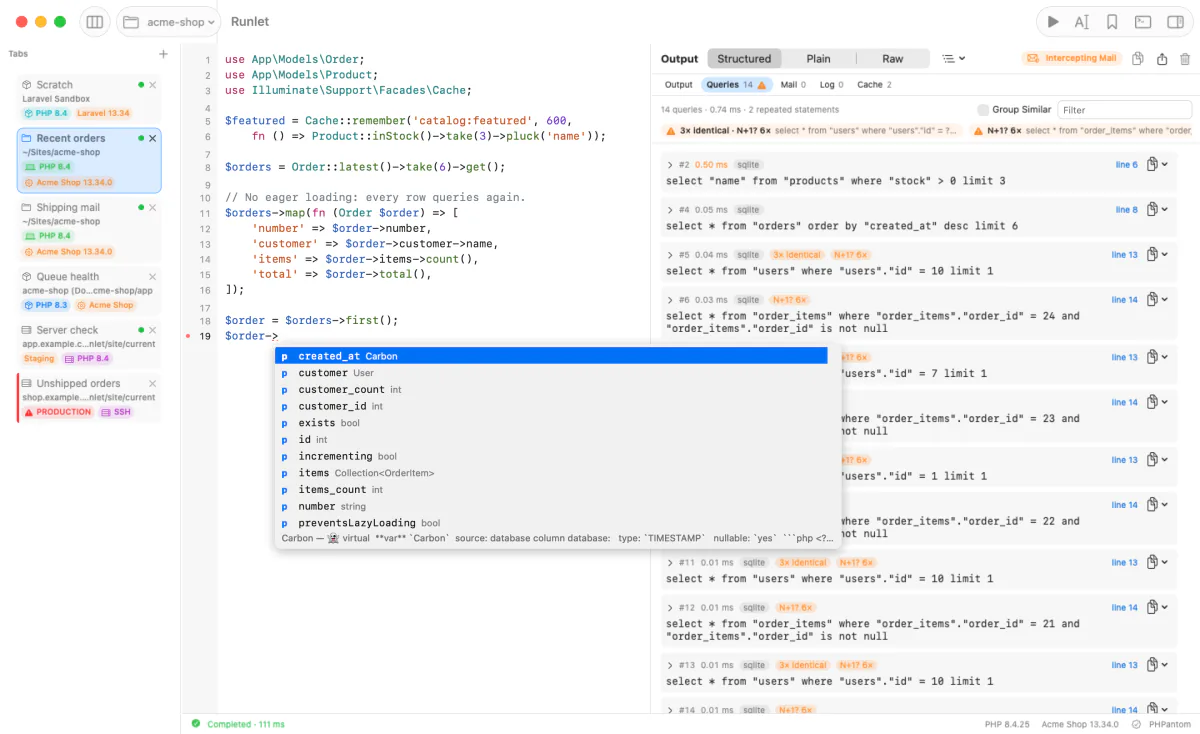The width and height of the screenshot is (1200, 734).
Task: Toggle the Intercepting Mail button
Action: 1072,58
